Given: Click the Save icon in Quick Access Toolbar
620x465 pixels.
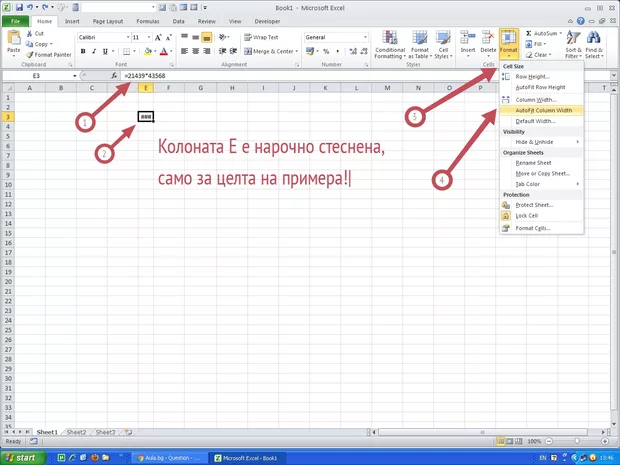Looking at the screenshot, I should [19, 8].
